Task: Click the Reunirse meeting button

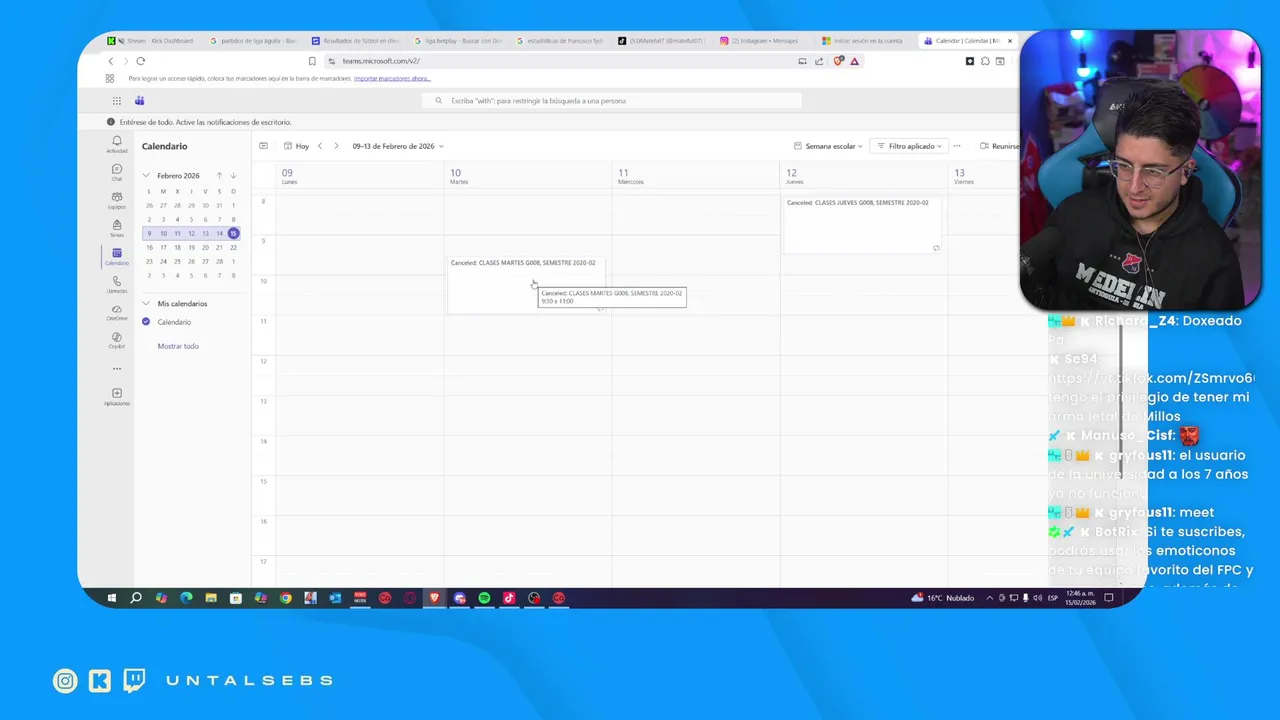Action: [999, 146]
